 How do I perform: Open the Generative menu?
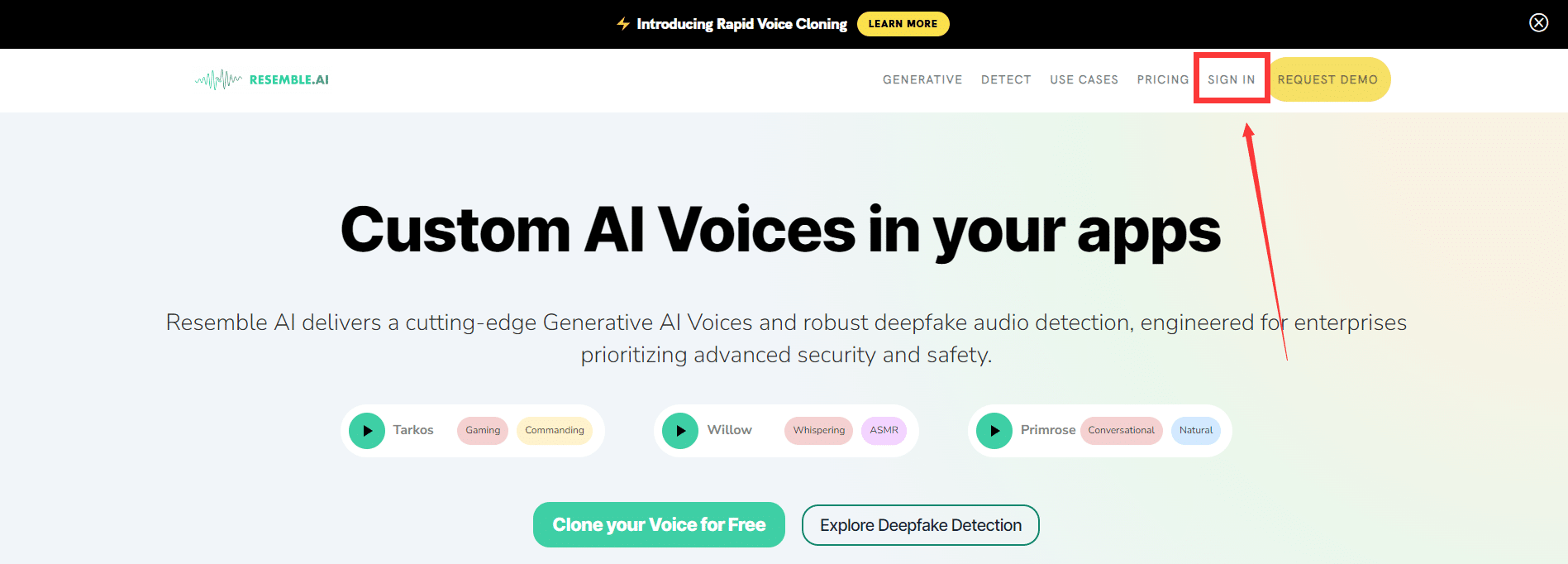pos(922,79)
